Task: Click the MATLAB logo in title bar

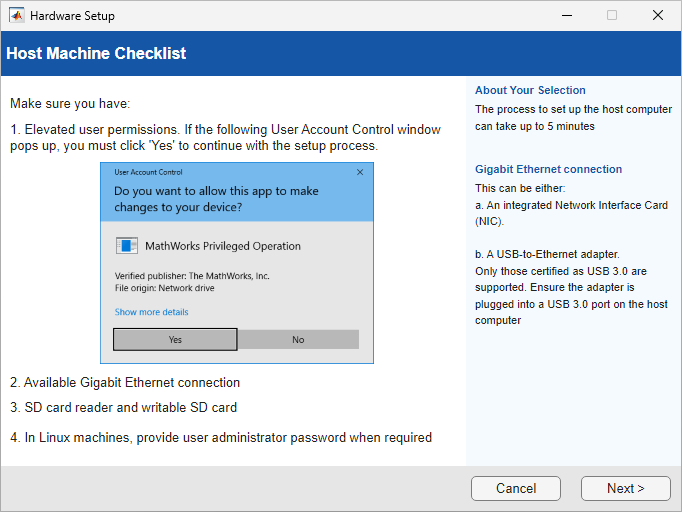Action: click(x=17, y=16)
